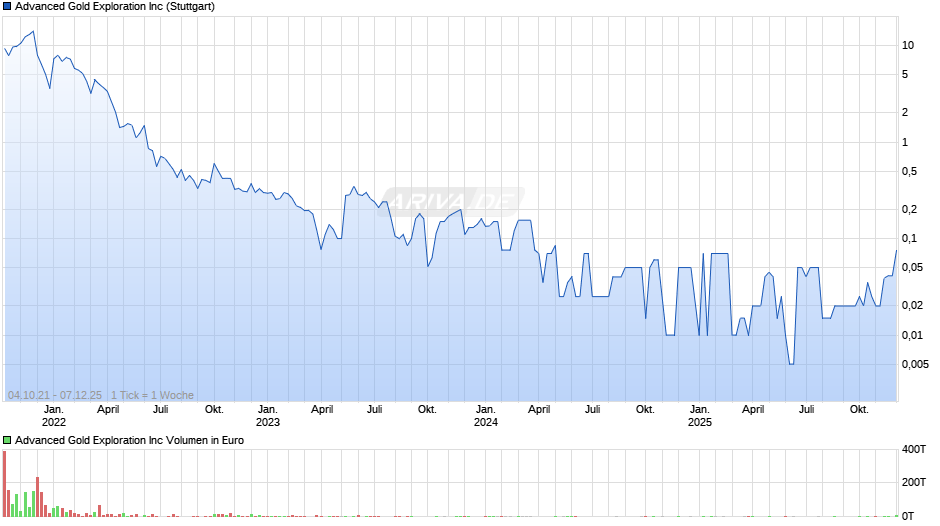
Task: Click the 'Jan. 2023' time axis label
Action: 267,416
